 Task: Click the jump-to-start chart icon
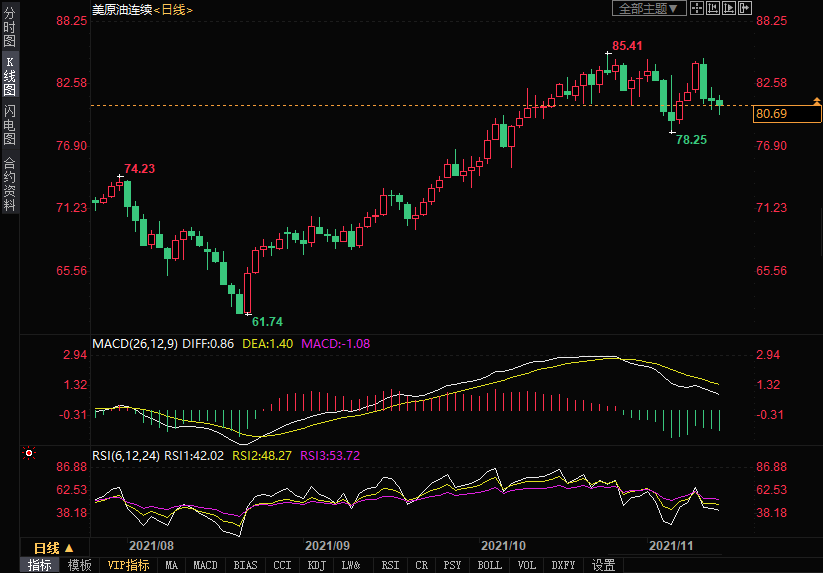pyautogui.click(x=713, y=8)
